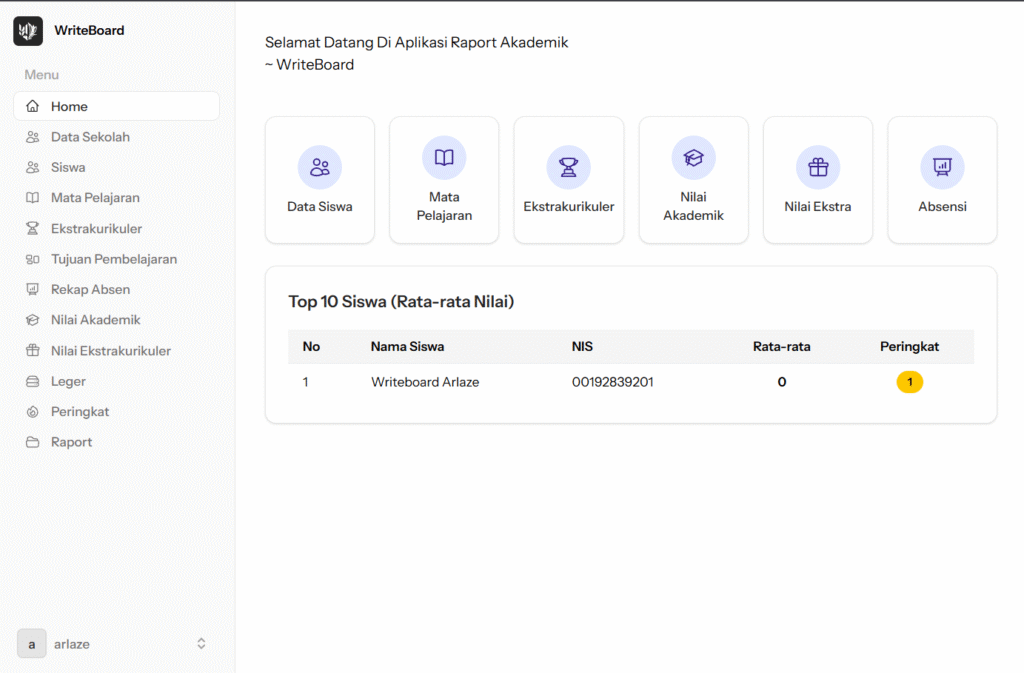This screenshot has width=1024, height=673.
Task: Open the Nilai Ekstra gift icon card
Action: [x=818, y=168]
